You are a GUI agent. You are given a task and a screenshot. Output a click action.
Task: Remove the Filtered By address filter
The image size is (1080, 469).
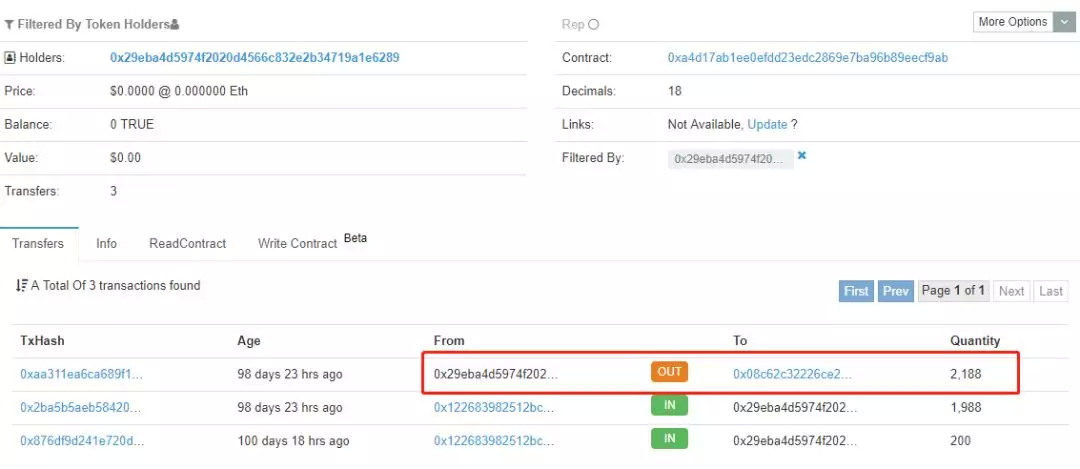pyautogui.click(x=802, y=156)
